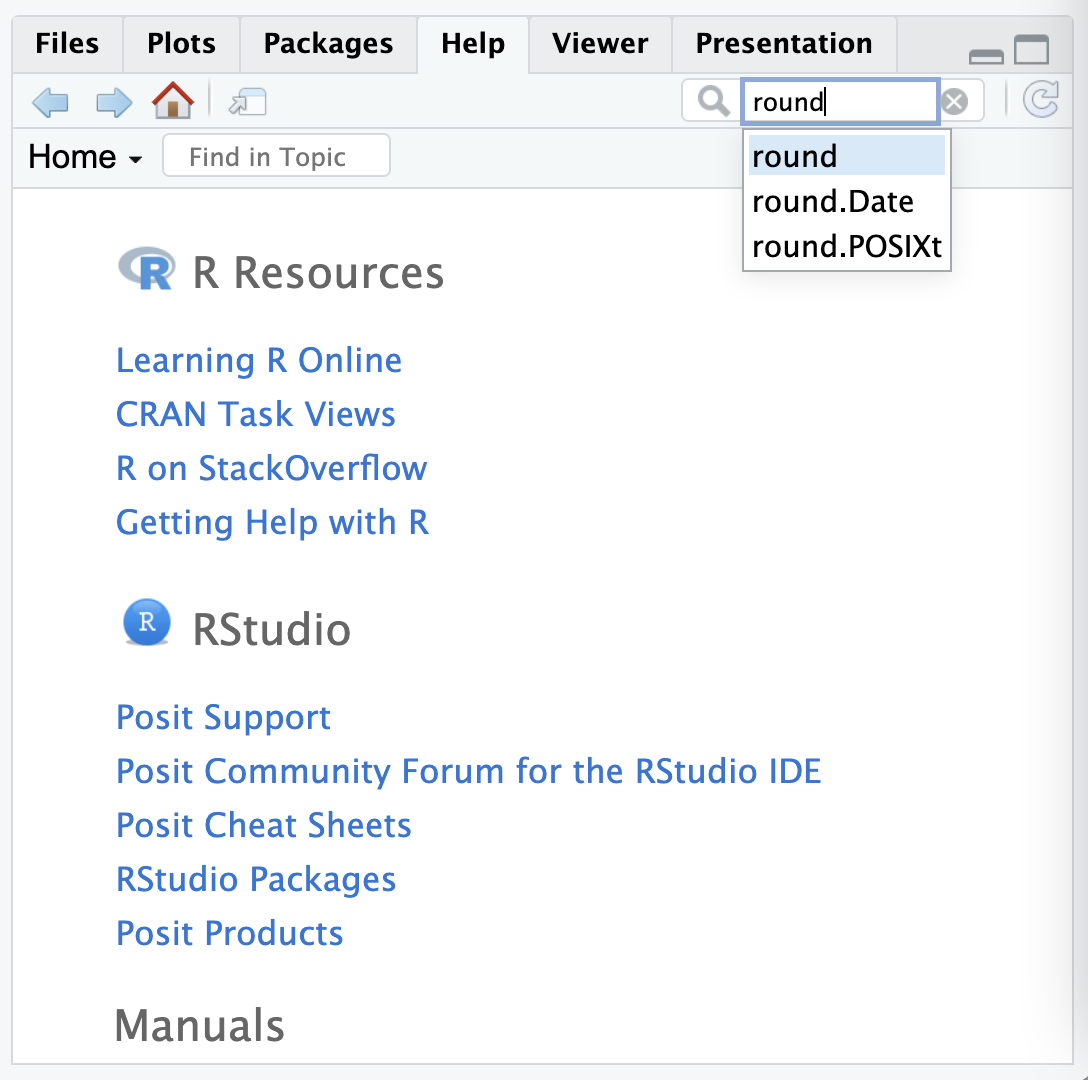Show help in new window icon
1088x1080 pixels.
coord(248,102)
